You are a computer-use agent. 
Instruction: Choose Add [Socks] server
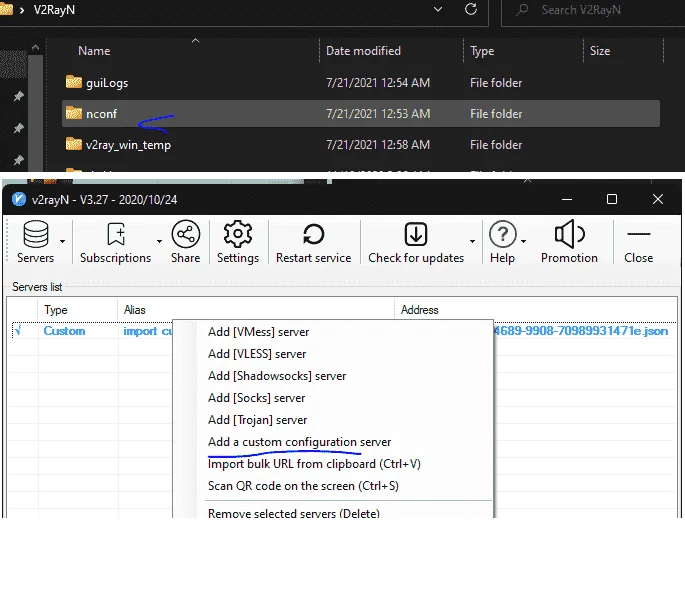[x=256, y=398]
